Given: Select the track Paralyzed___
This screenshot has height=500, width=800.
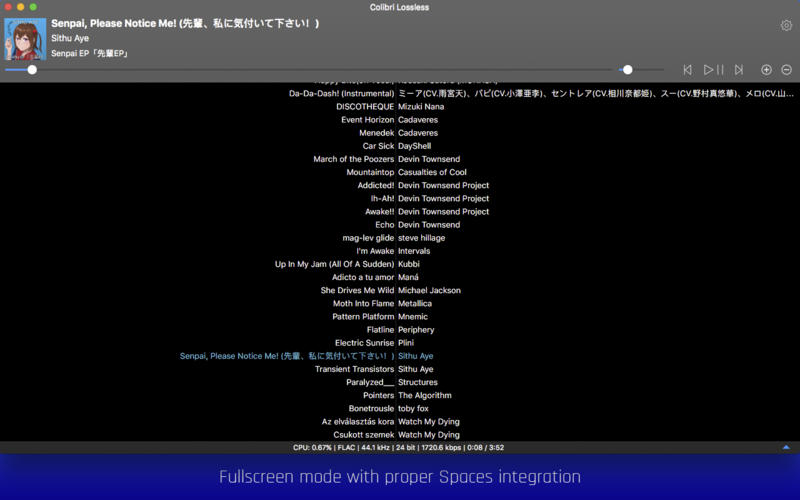Looking at the screenshot, I should [370, 382].
